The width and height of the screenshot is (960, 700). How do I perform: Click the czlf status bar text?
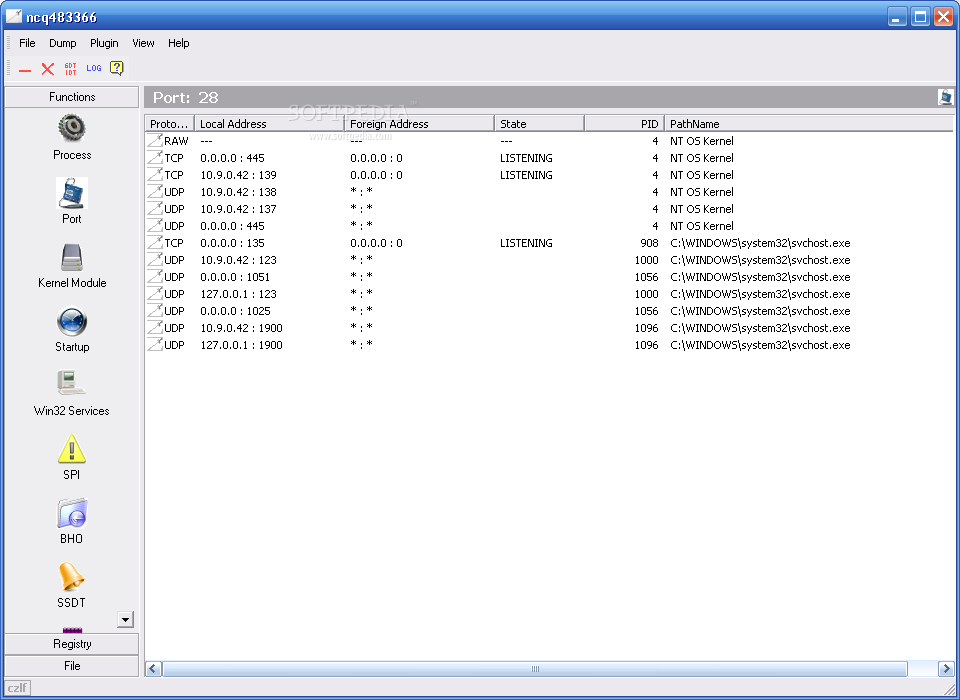click(17, 688)
